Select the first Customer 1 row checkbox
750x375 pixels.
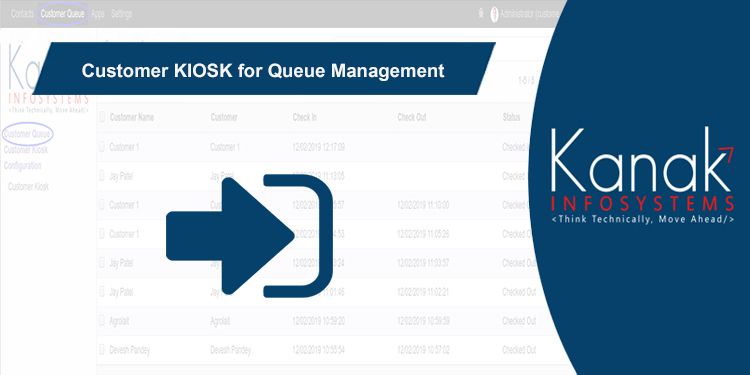[101, 147]
